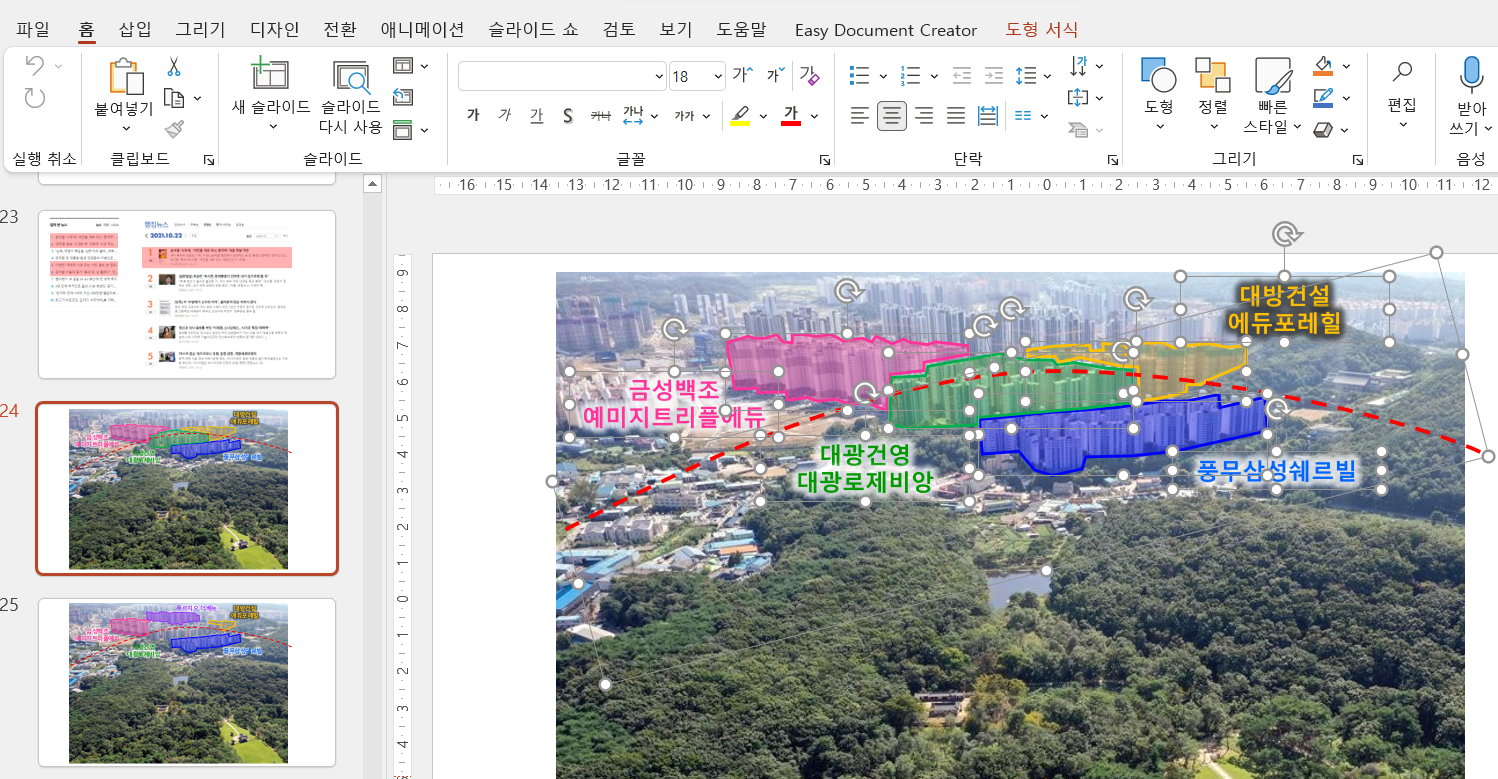This screenshot has width=1498, height=779.
Task: Switch to the 삽입 tab
Action: tap(135, 29)
